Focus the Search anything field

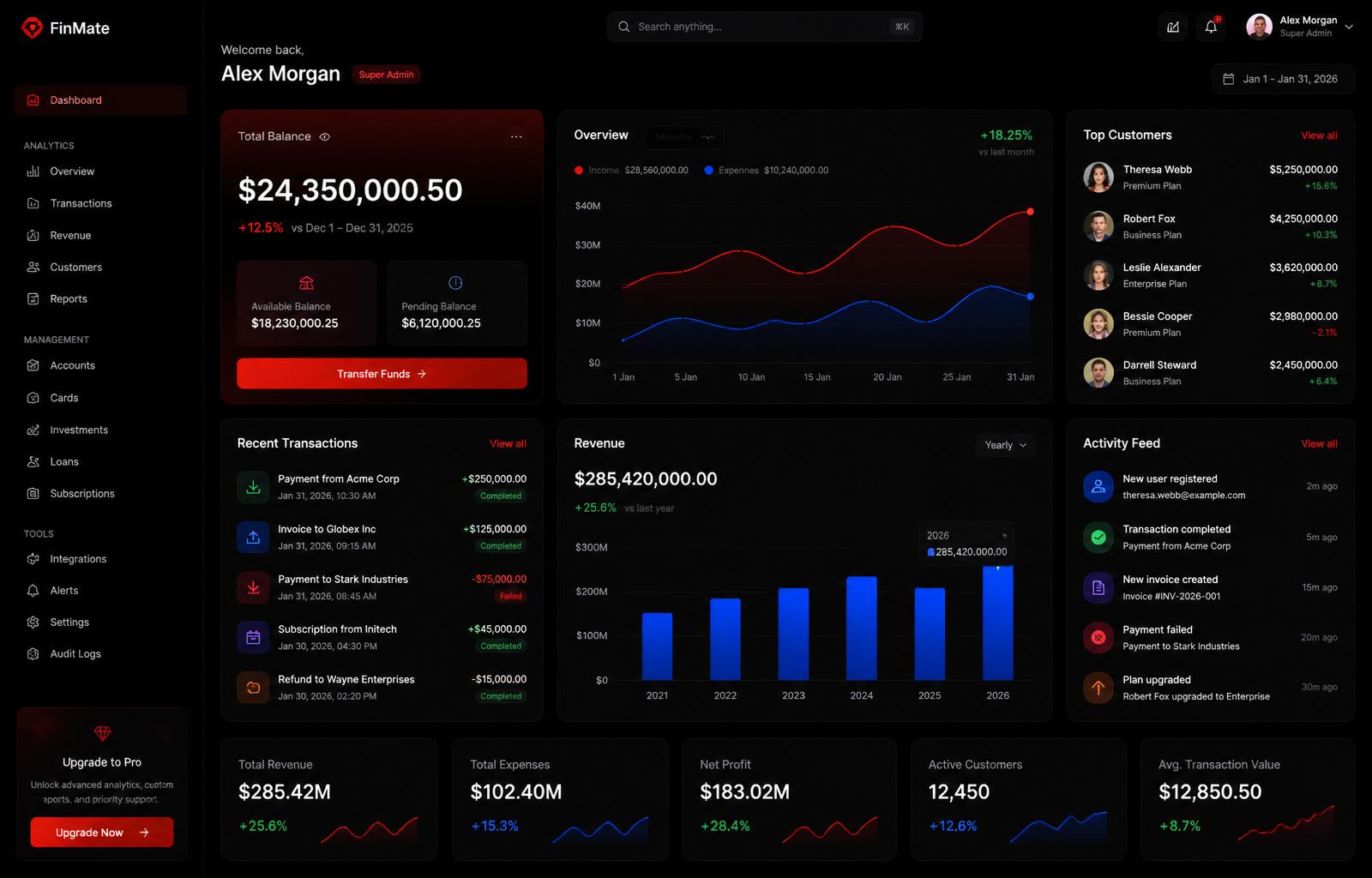click(x=765, y=27)
